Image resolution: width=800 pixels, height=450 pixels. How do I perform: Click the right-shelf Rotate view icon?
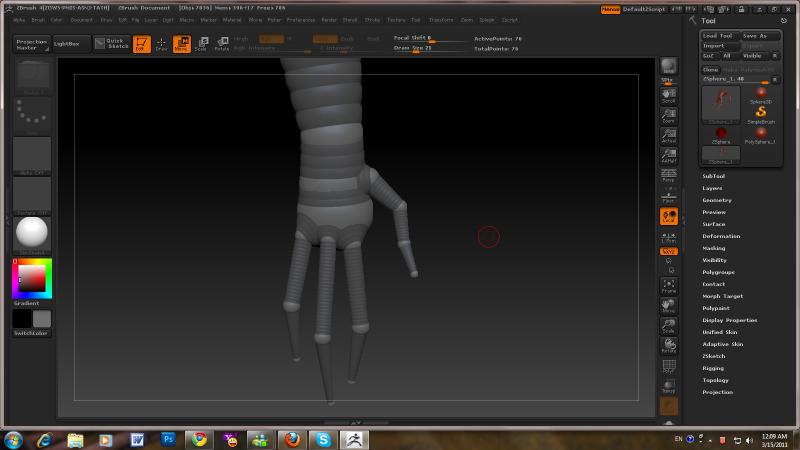click(668, 346)
